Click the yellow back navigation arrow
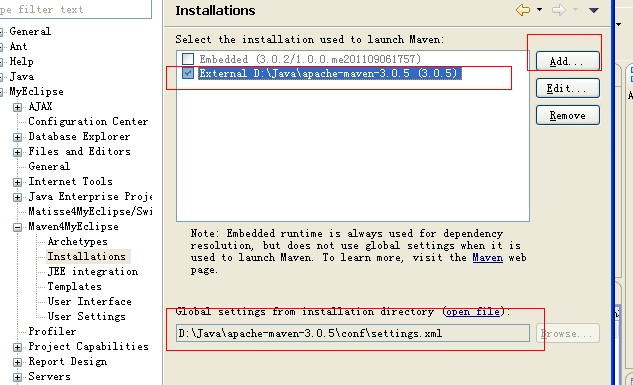The width and height of the screenshot is (633, 385). click(x=523, y=10)
